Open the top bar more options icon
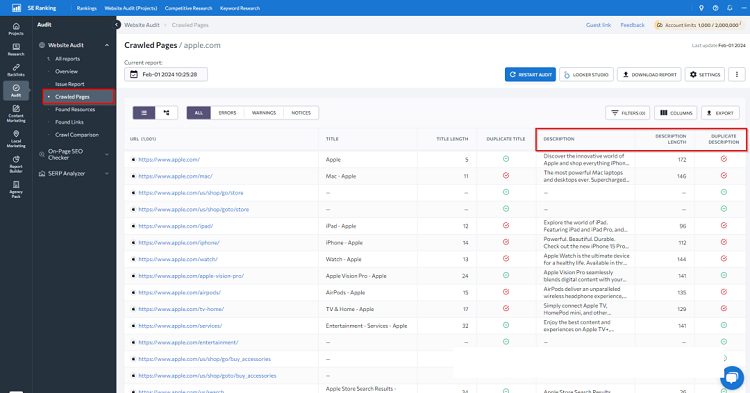Image resolution: width=750 pixels, height=393 pixels. click(x=743, y=8)
